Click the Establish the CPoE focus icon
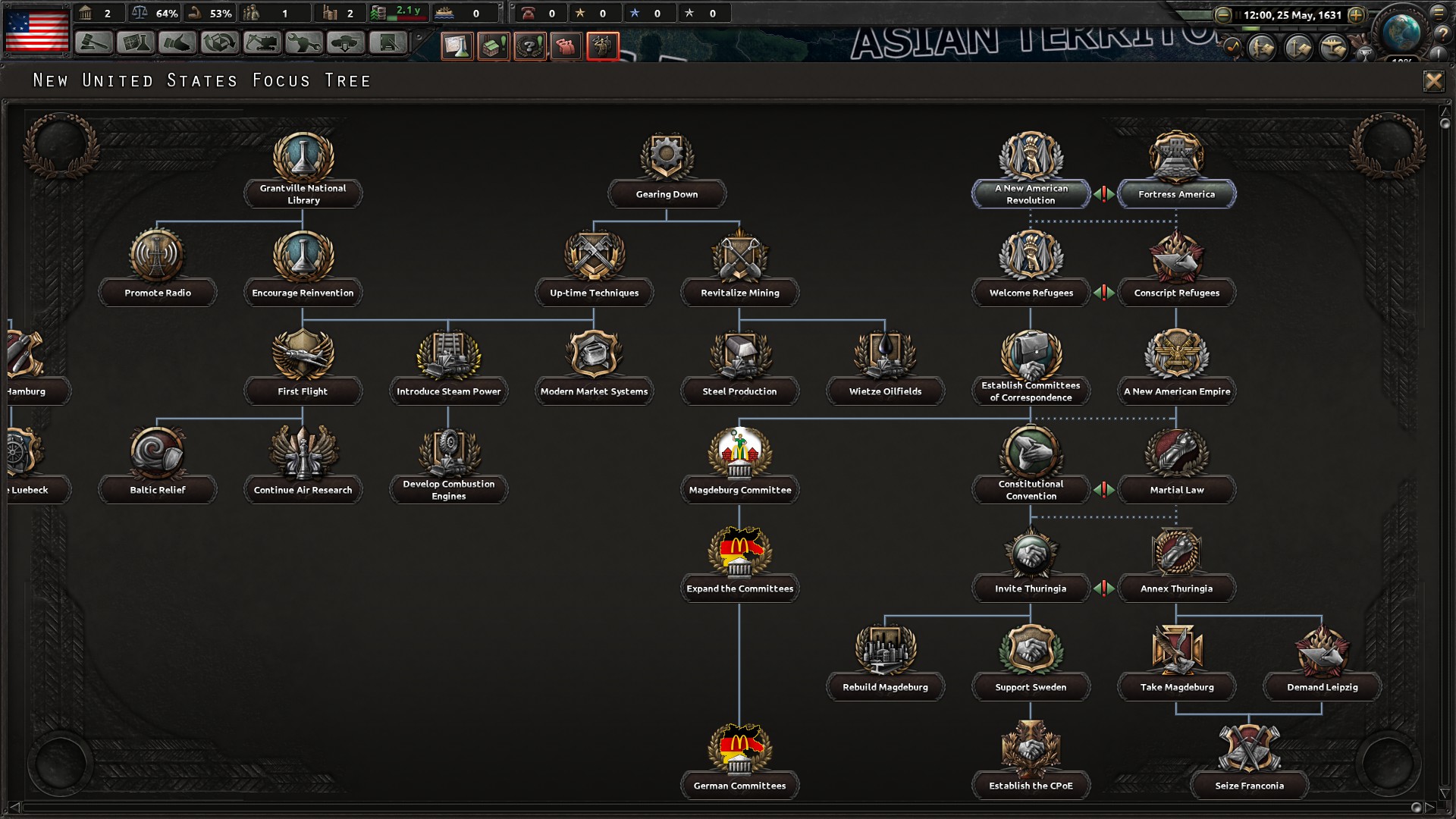This screenshot has height=819, width=1456. click(x=1031, y=748)
